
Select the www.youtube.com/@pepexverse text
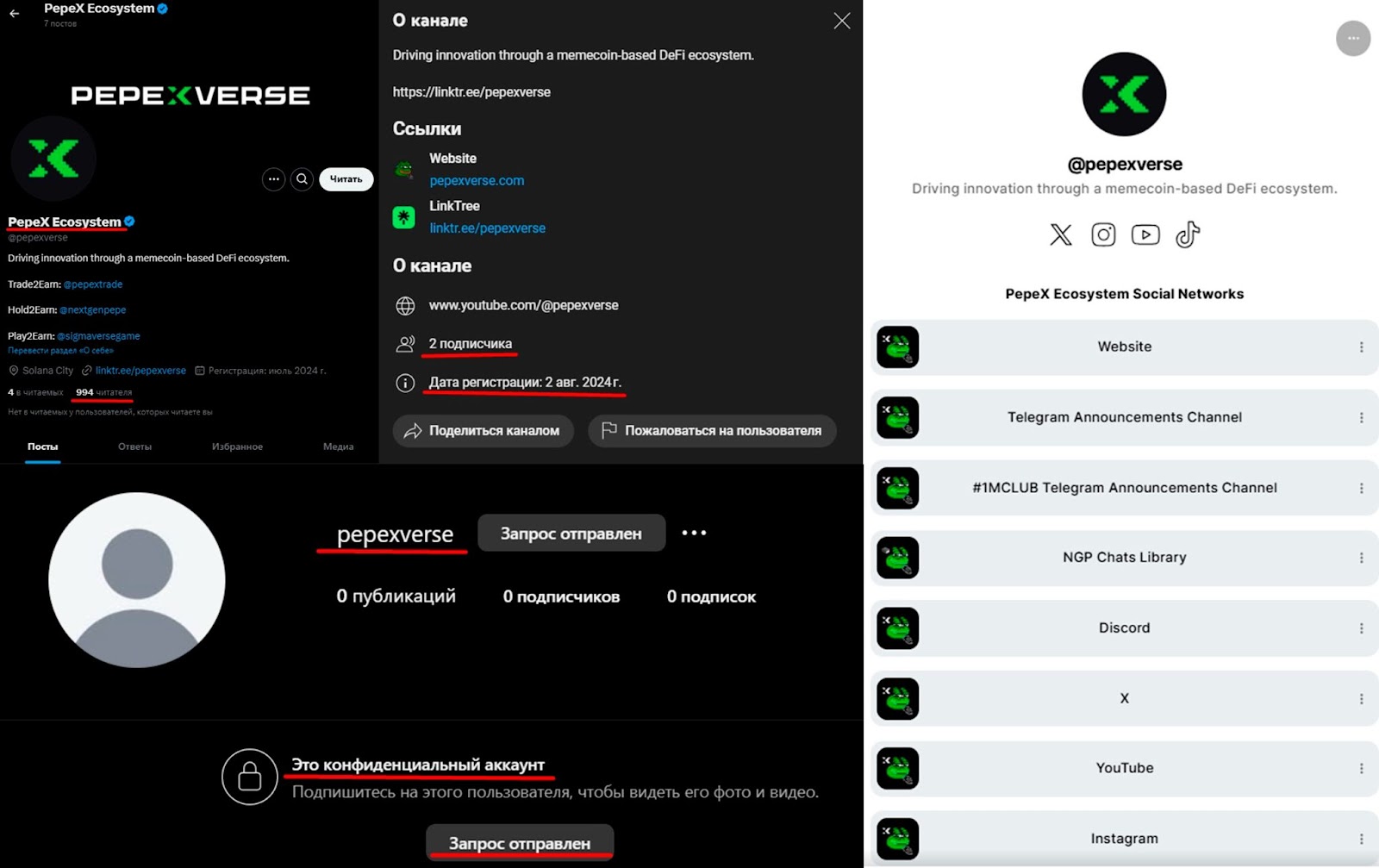[523, 305]
